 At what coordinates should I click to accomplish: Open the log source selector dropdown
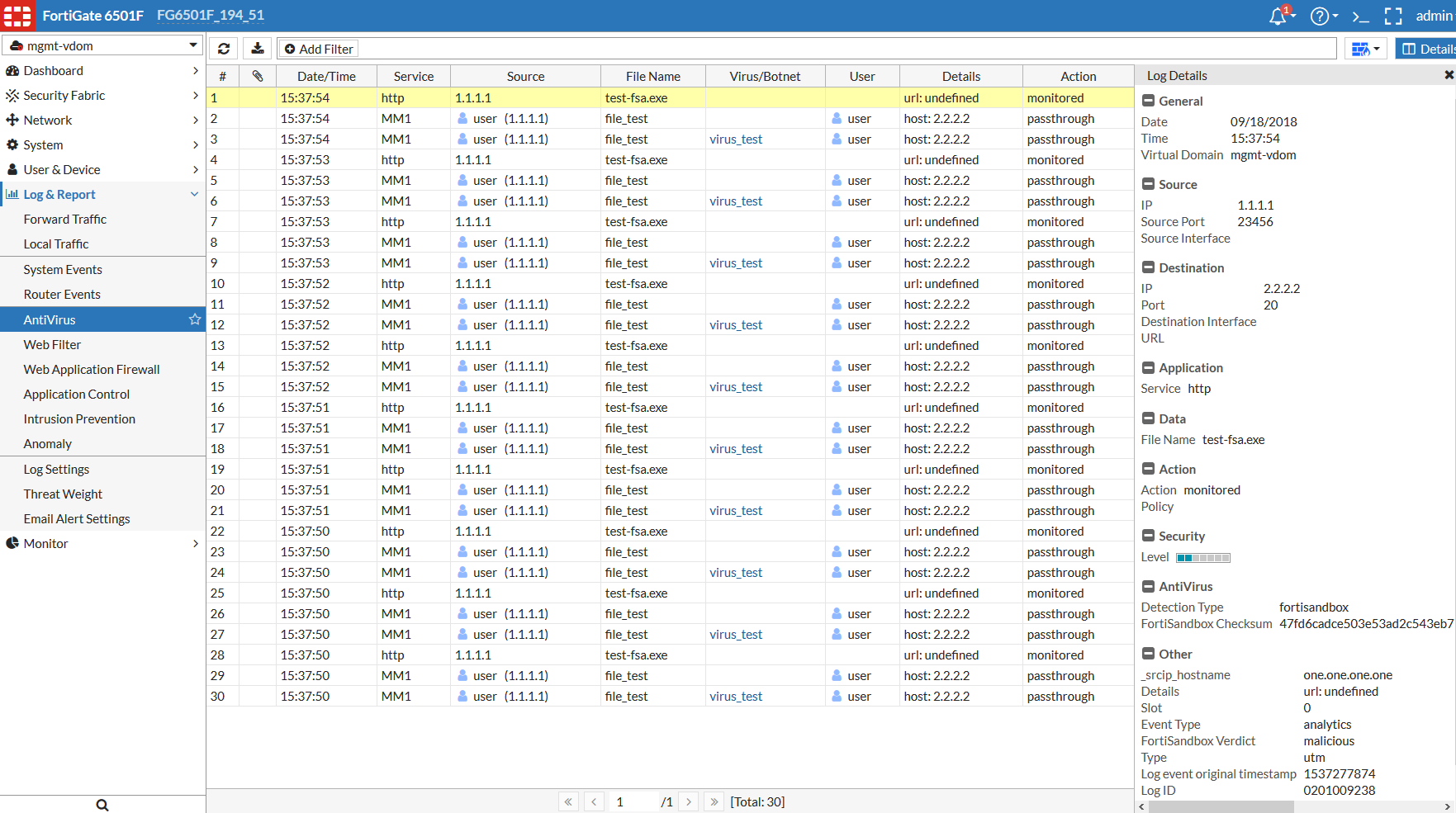coord(1366,49)
